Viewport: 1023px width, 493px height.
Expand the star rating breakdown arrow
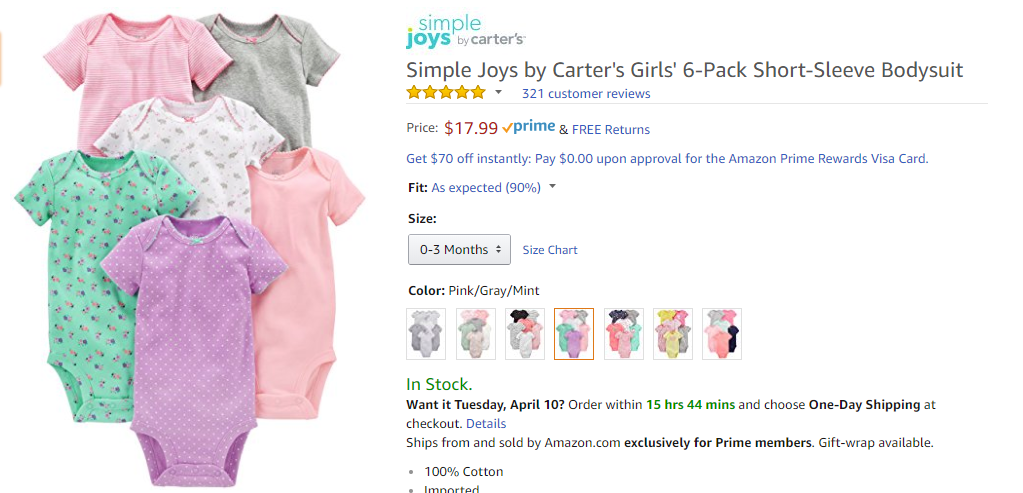[498, 93]
